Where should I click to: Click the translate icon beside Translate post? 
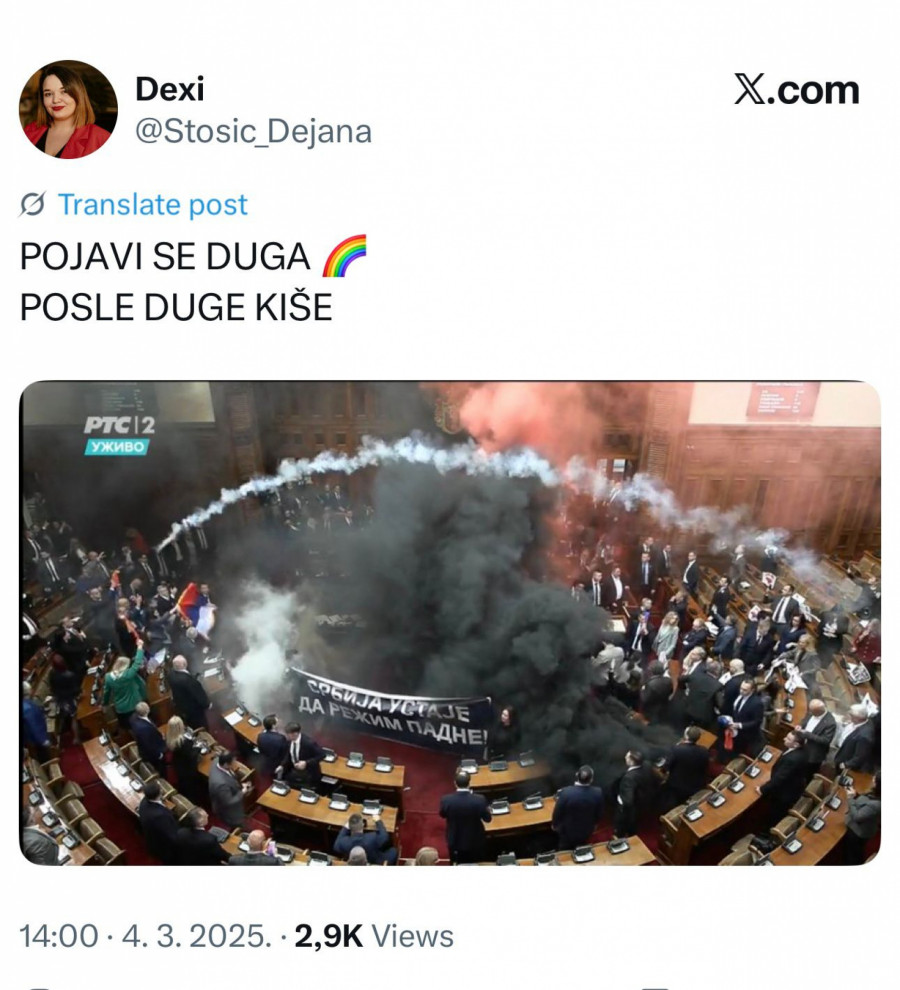[x=32, y=205]
